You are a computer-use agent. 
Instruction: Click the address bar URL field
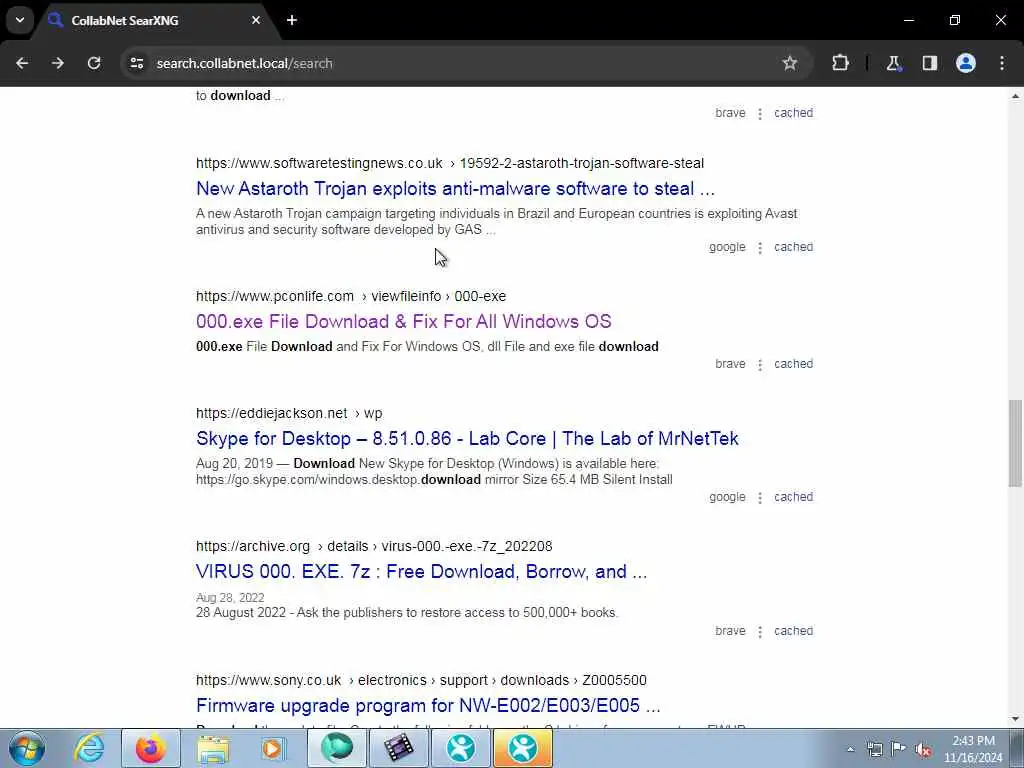tap(457, 63)
